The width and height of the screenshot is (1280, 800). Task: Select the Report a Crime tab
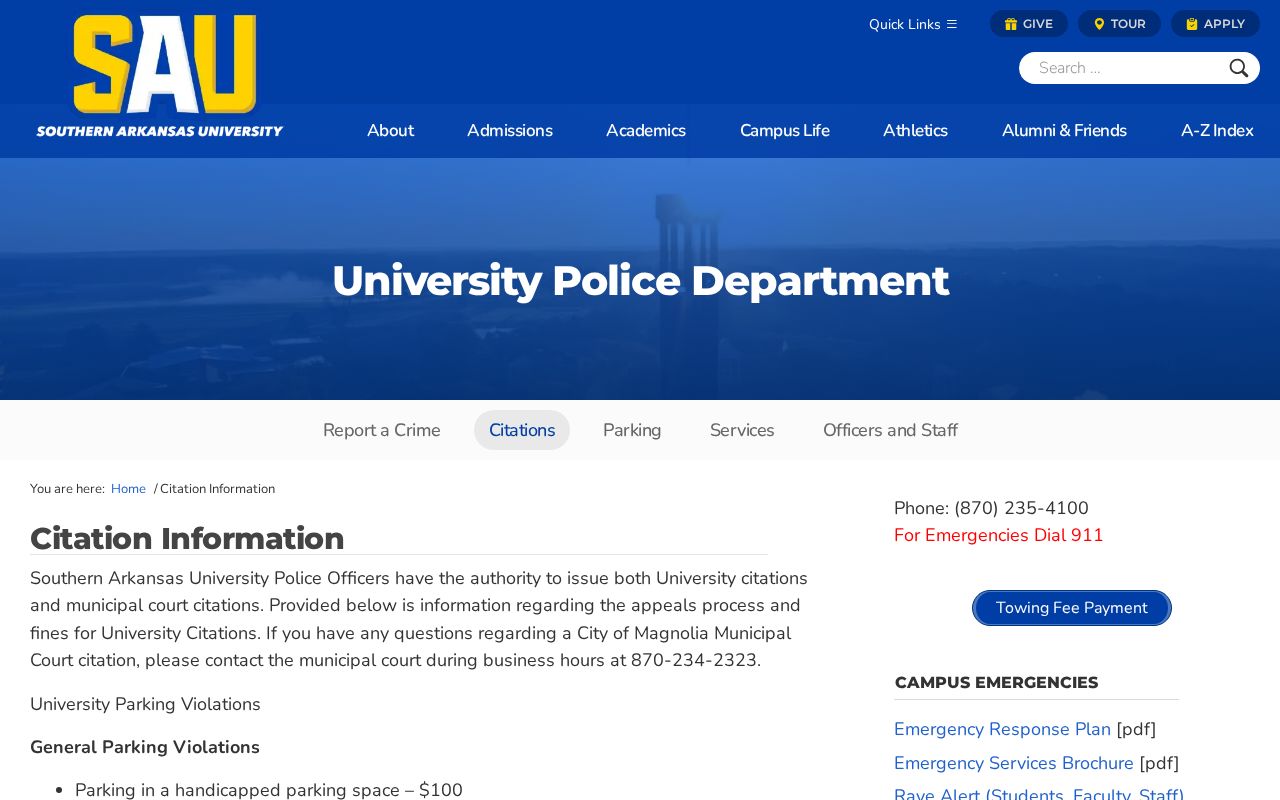[382, 430]
